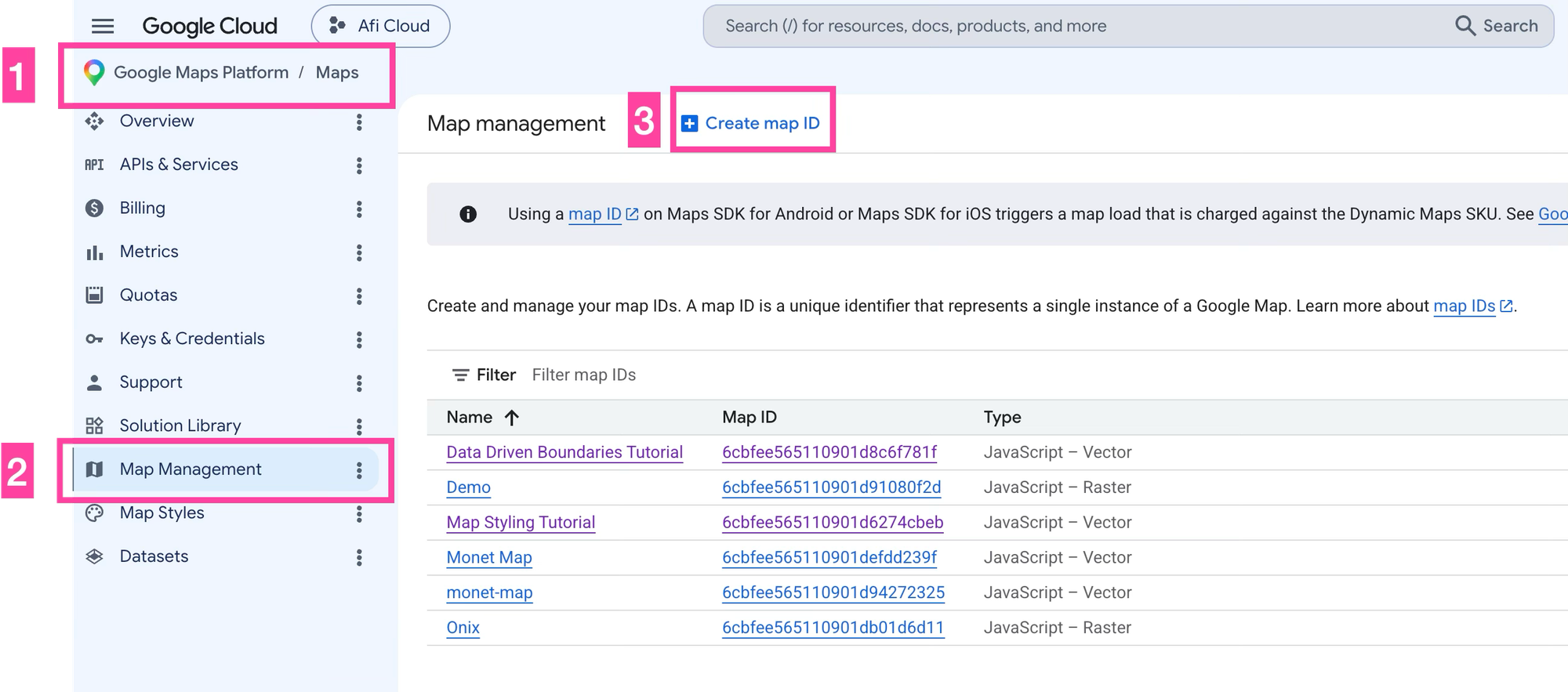Click the Datasets layers icon
This screenshot has width=1568, height=692.
94,556
